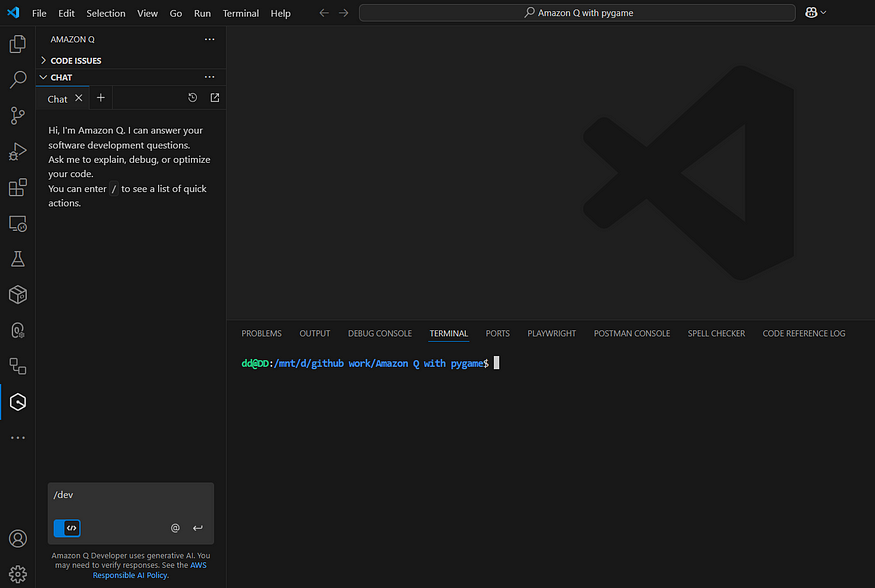875x588 pixels.
Task: Open the connected squares icon in activity bar
Action: tap(18, 366)
